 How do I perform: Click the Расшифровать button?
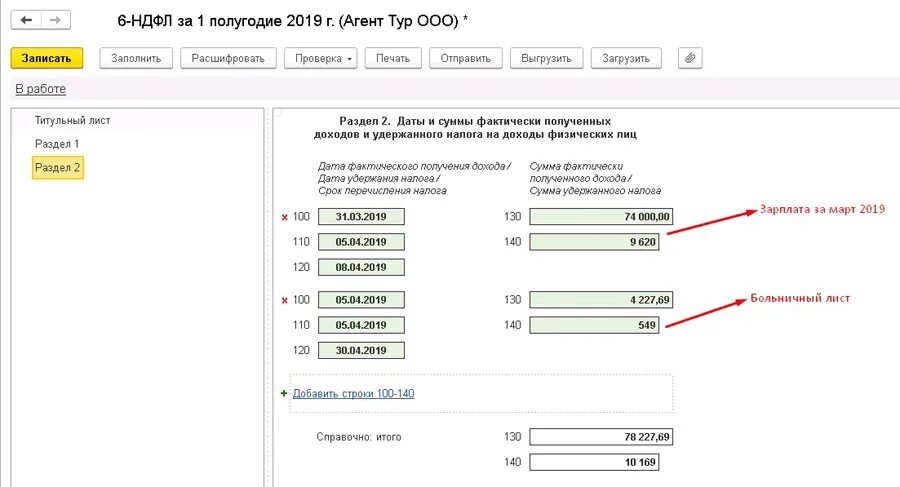pyautogui.click(x=228, y=58)
